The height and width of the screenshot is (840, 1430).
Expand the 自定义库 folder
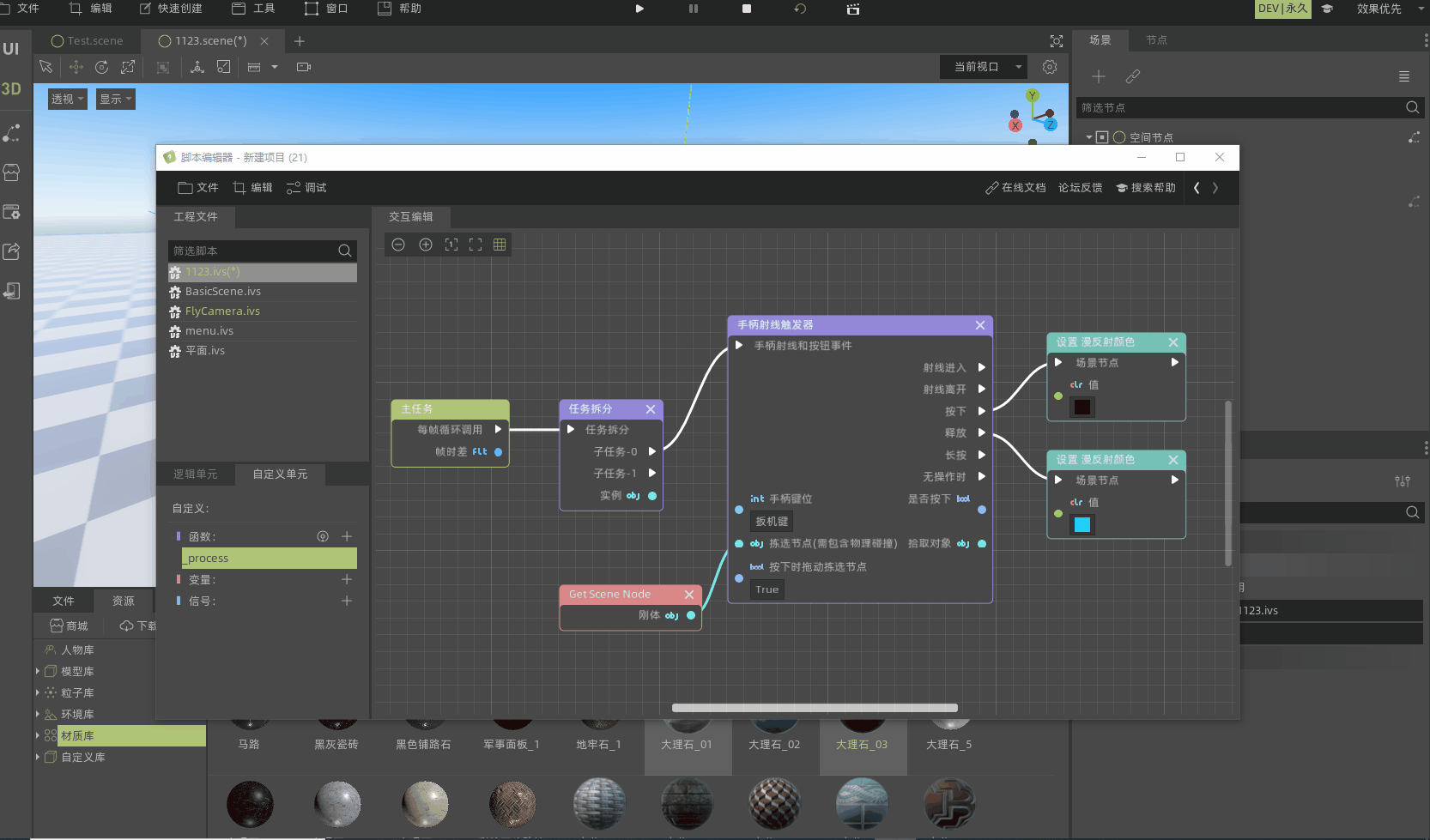click(x=38, y=757)
